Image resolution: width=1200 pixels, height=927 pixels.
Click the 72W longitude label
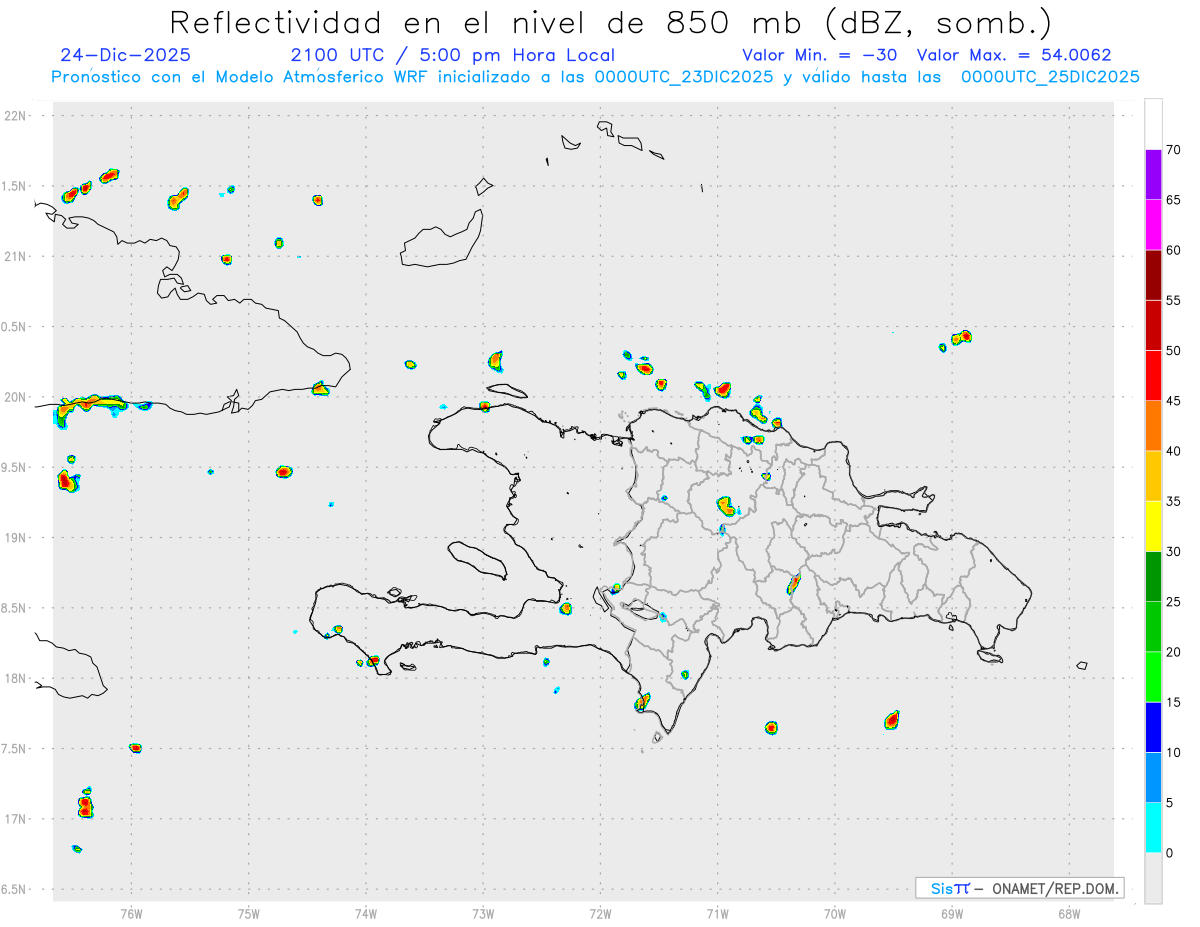[600, 914]
